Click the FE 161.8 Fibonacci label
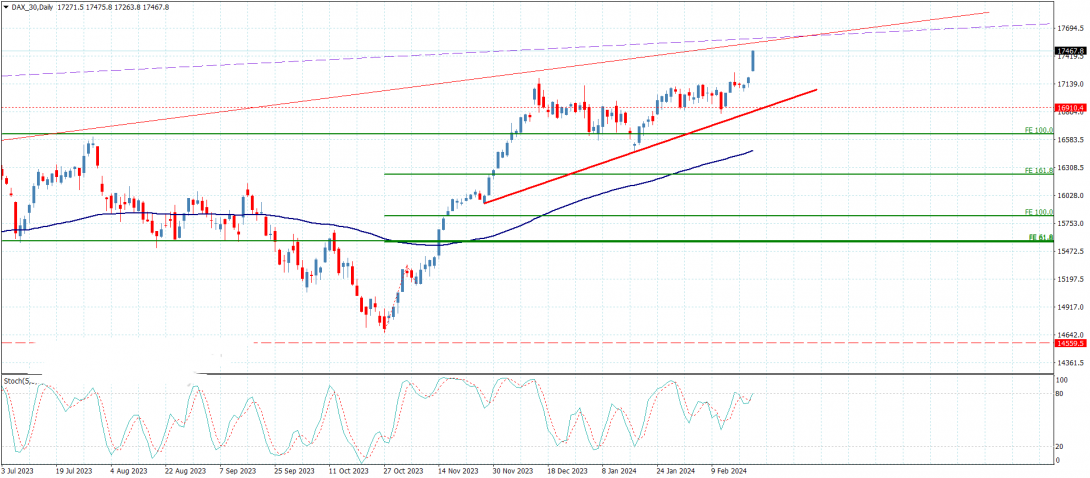The width and height of the screenshot is (1090, 478). [1040, 170]
